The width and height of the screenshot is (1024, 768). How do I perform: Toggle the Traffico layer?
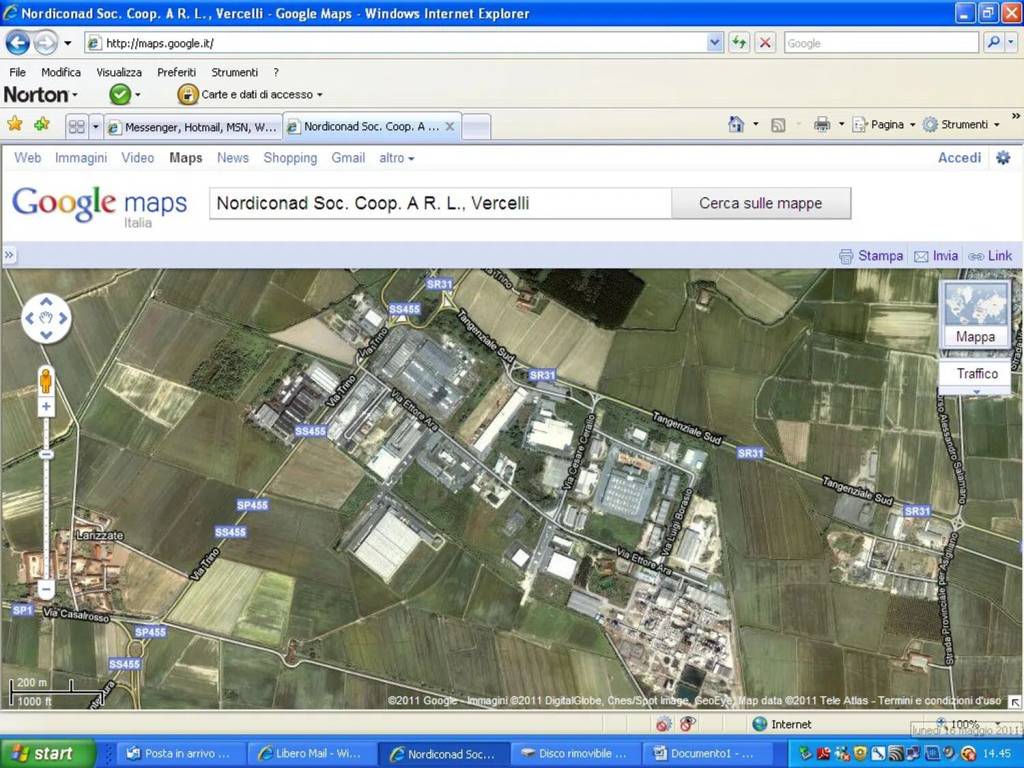click(x=977, y=374)
